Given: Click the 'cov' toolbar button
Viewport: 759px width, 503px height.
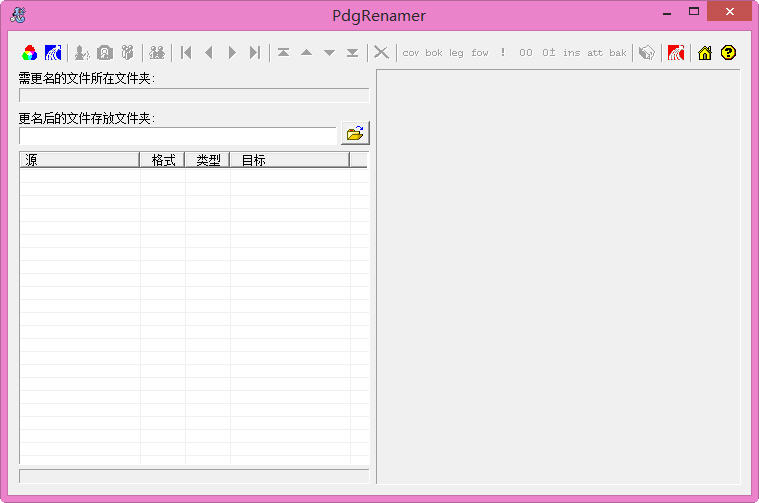Looking at the screenshot, I should [410, 53].
